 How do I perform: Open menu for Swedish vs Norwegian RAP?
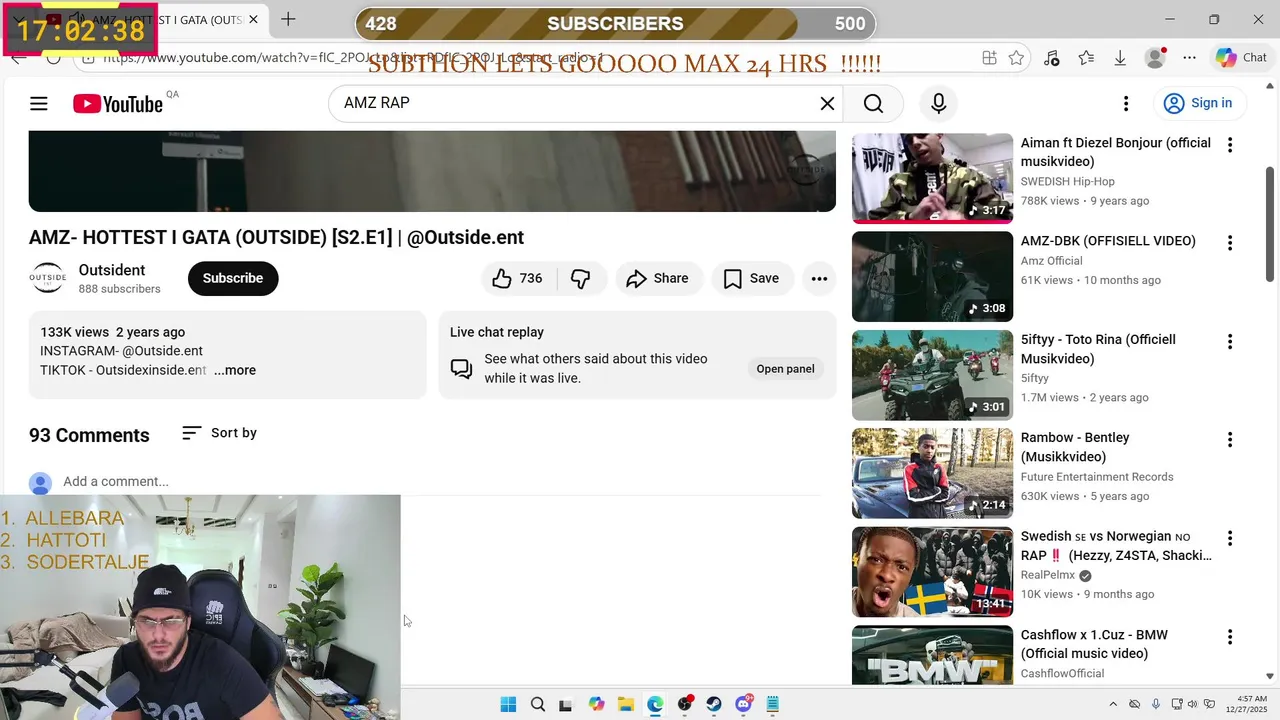[x=1230, y=538]
